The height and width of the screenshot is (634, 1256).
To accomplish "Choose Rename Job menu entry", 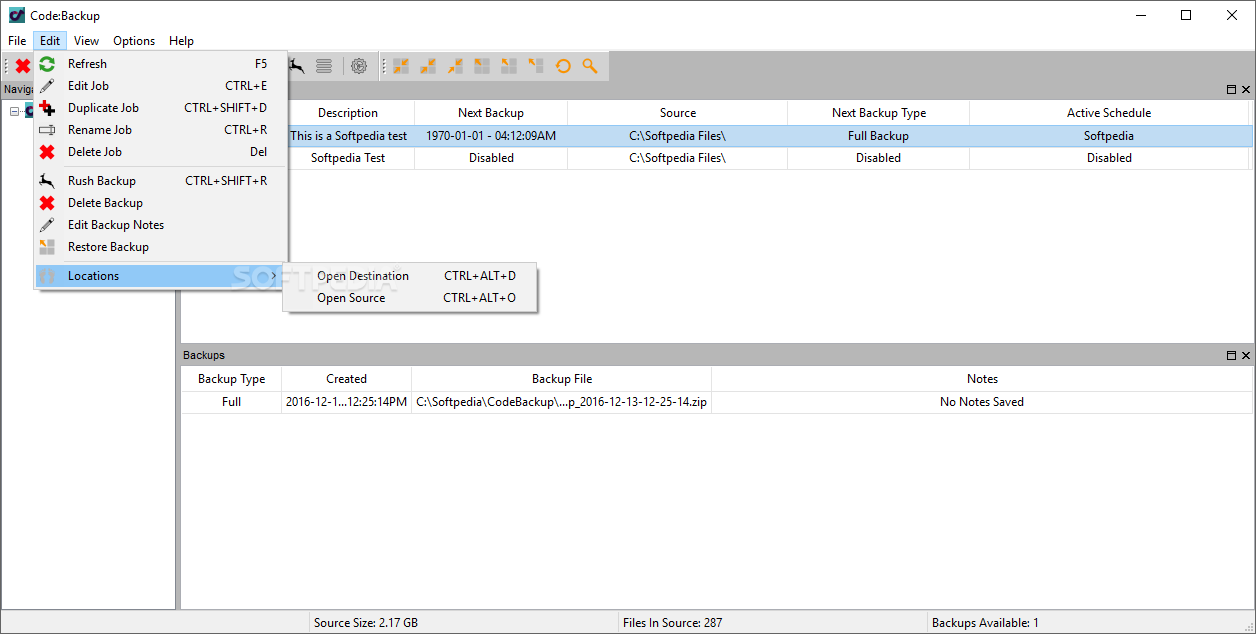I will [161, 130].
